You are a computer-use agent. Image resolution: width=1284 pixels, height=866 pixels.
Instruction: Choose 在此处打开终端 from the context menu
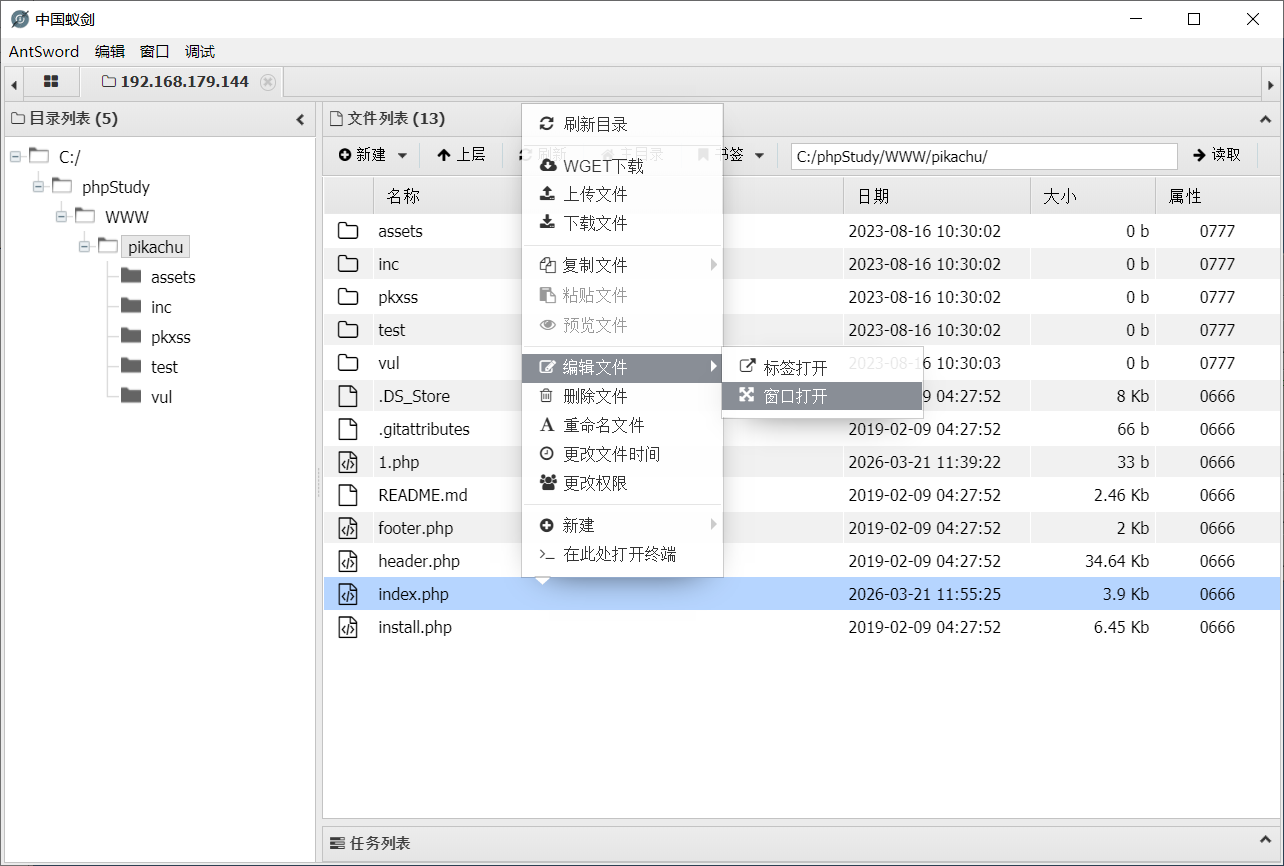coord(622,554)
